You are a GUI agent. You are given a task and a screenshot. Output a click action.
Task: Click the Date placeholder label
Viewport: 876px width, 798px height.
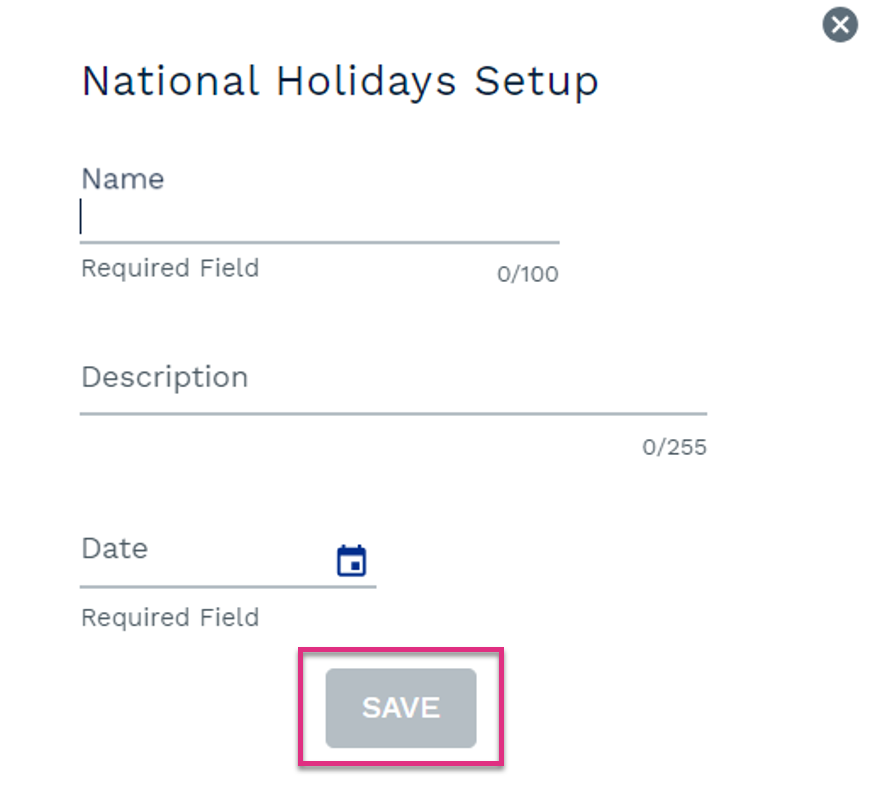[115, 548]
